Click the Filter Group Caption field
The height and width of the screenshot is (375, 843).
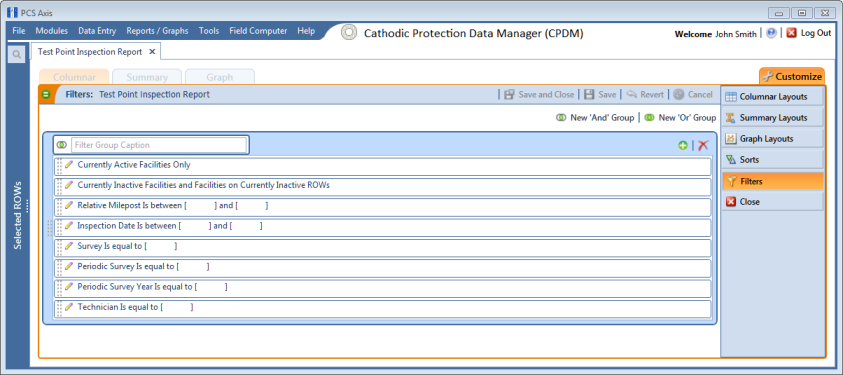coord(159,145)
